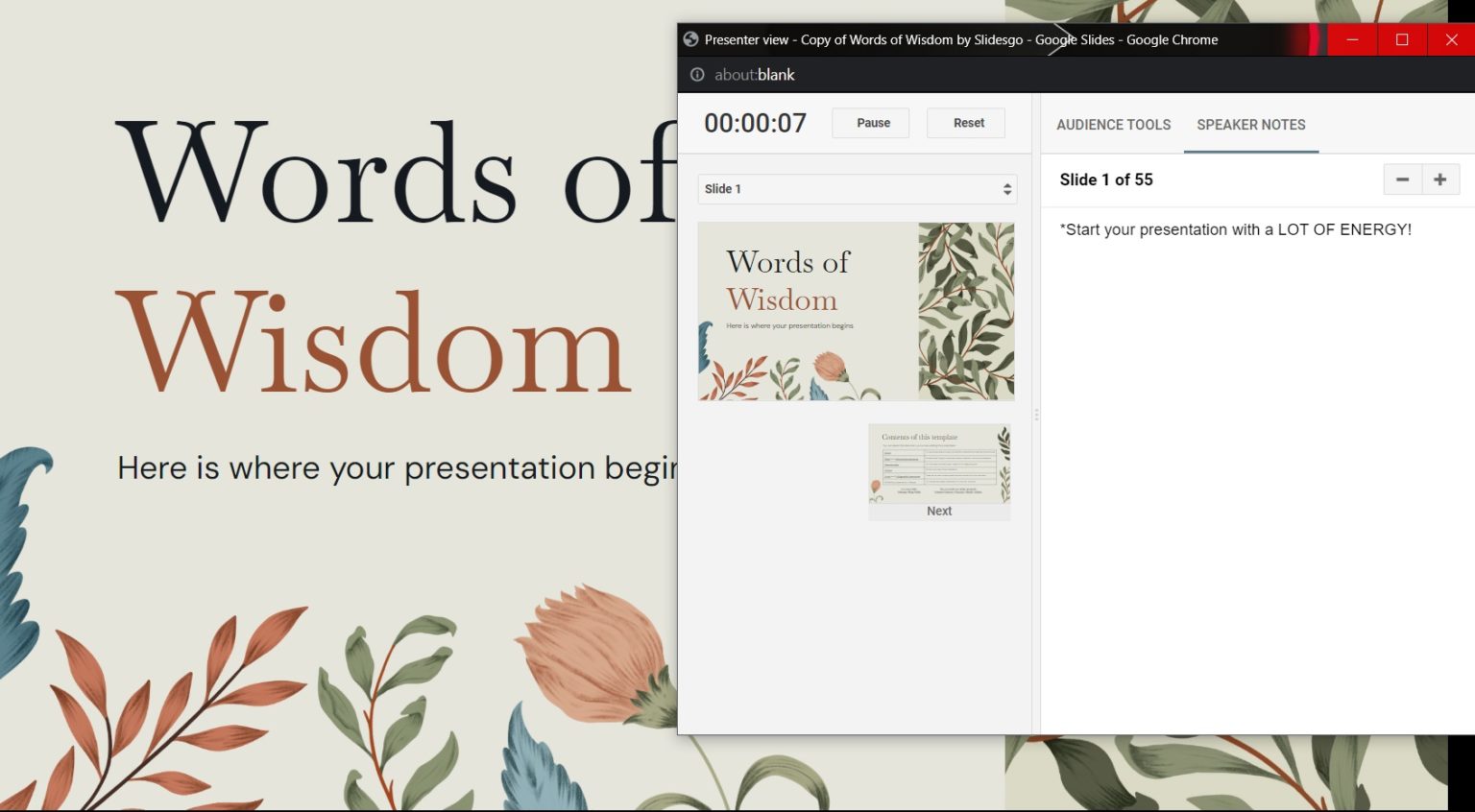Screen dimensions: 1475x812
Task: Click the large orange Wisdom title on the slide
Action: [373, 344]
